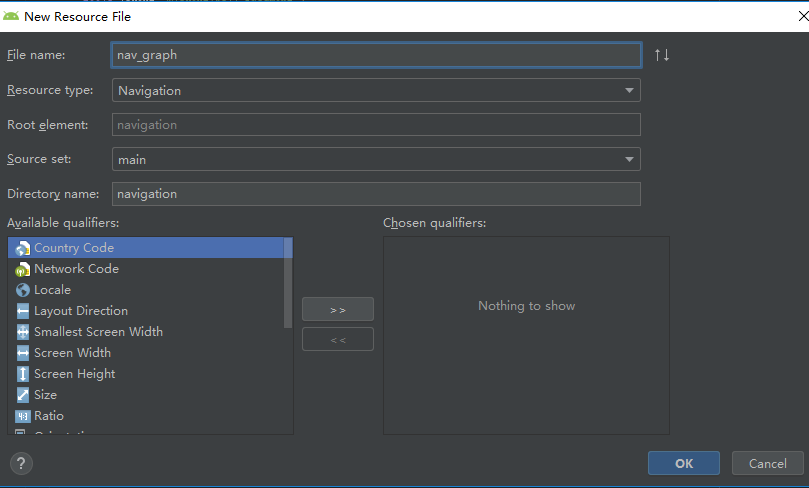The height and width of the screenshot is (488, 809).
Task: Select Country Code in available qualifiers
Action: pos(146,248)
